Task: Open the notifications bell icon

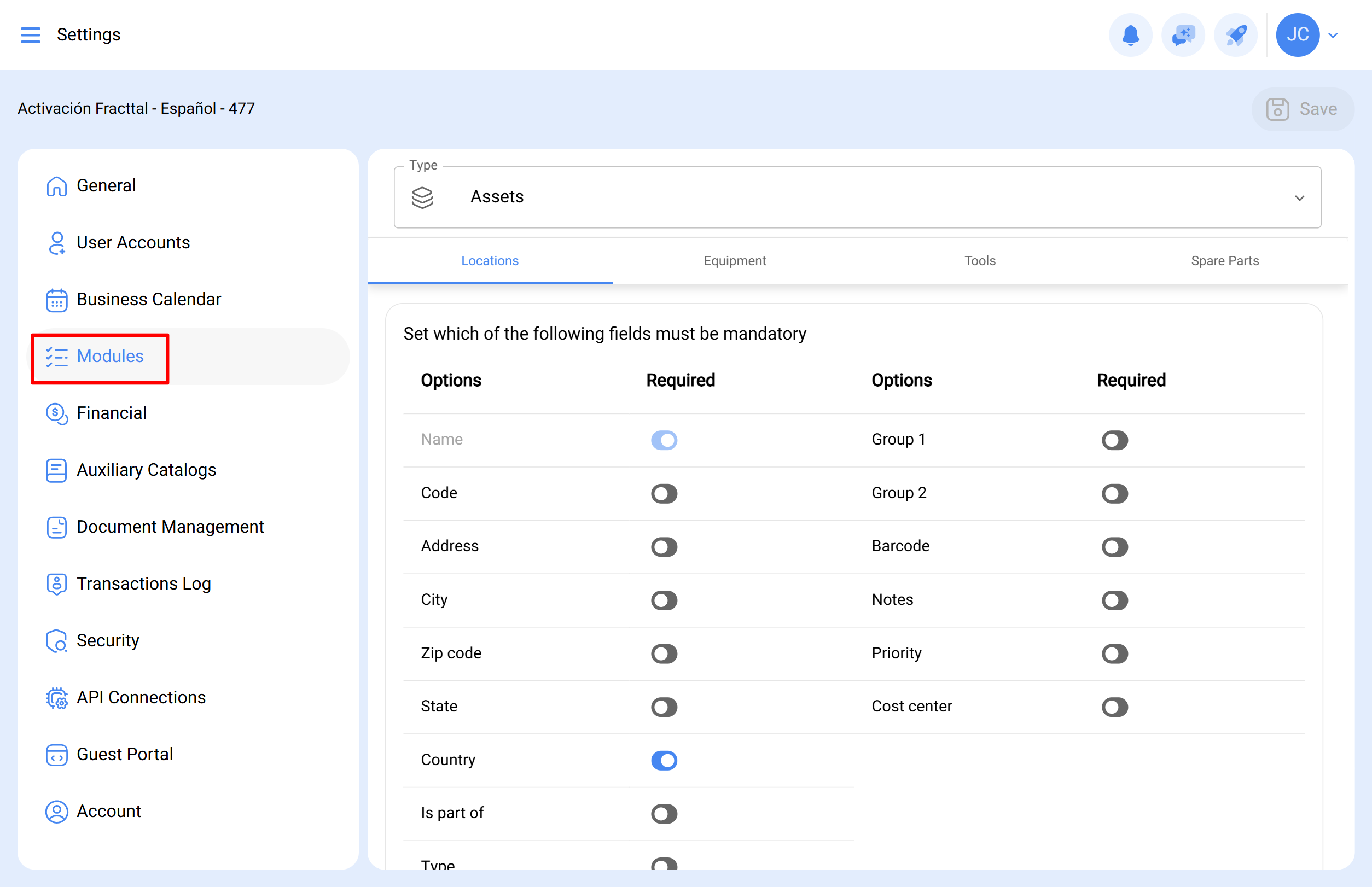Action: coord(1130,34)
